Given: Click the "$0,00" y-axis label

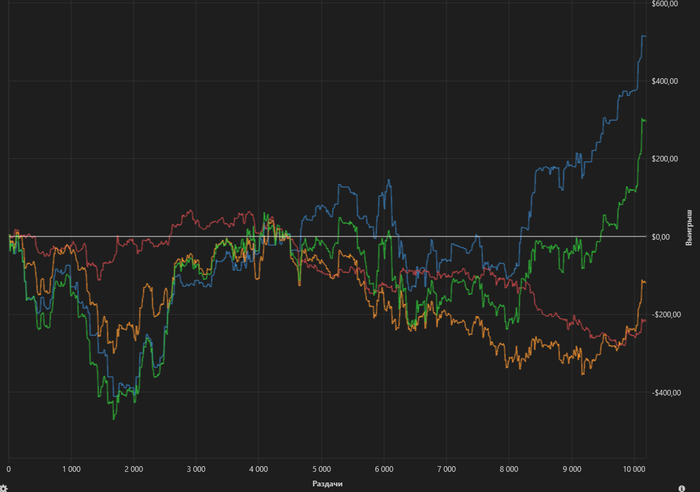Looking at the screenshot, I should 660,237.
